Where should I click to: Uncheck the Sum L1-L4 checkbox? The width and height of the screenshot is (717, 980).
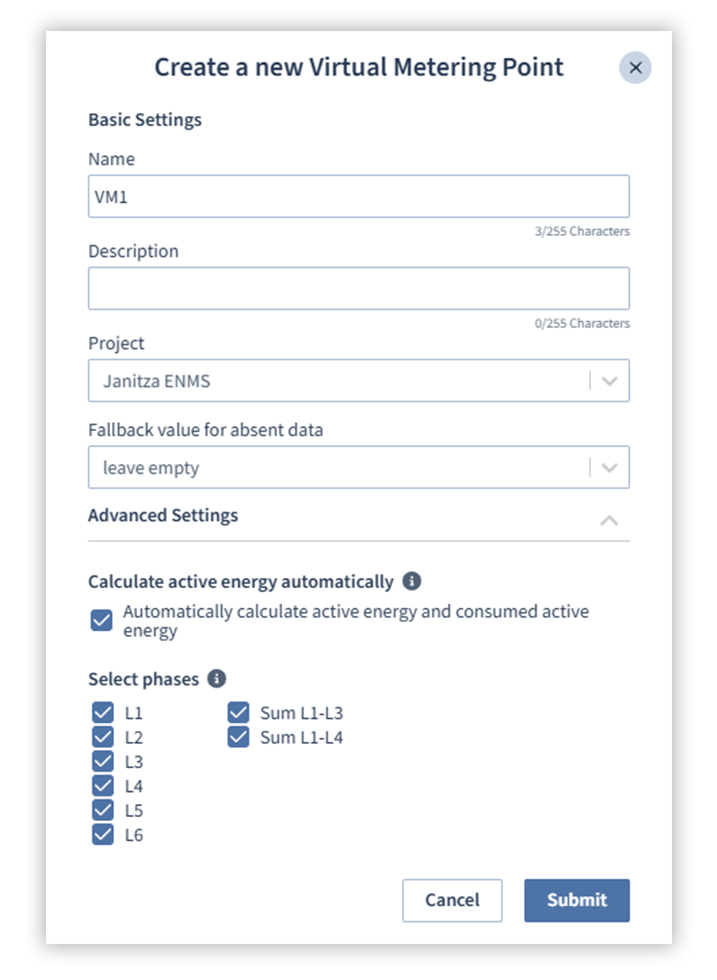click(x=238, y=738)
